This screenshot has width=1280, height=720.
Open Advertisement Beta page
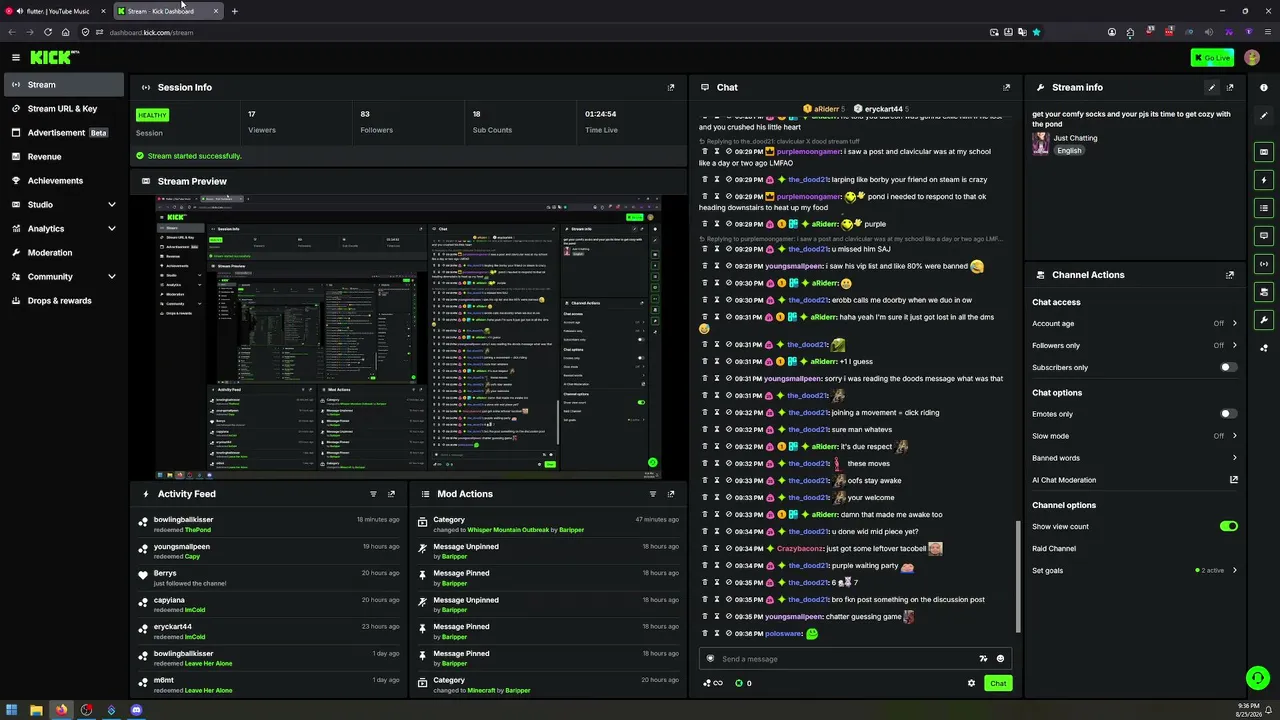tap(62, 133)
